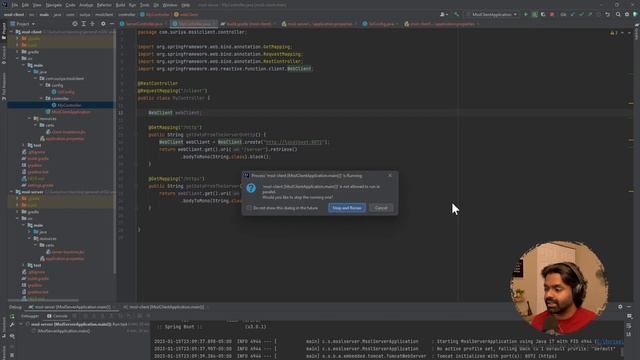Collapse the config package in tree

(41, 85)
